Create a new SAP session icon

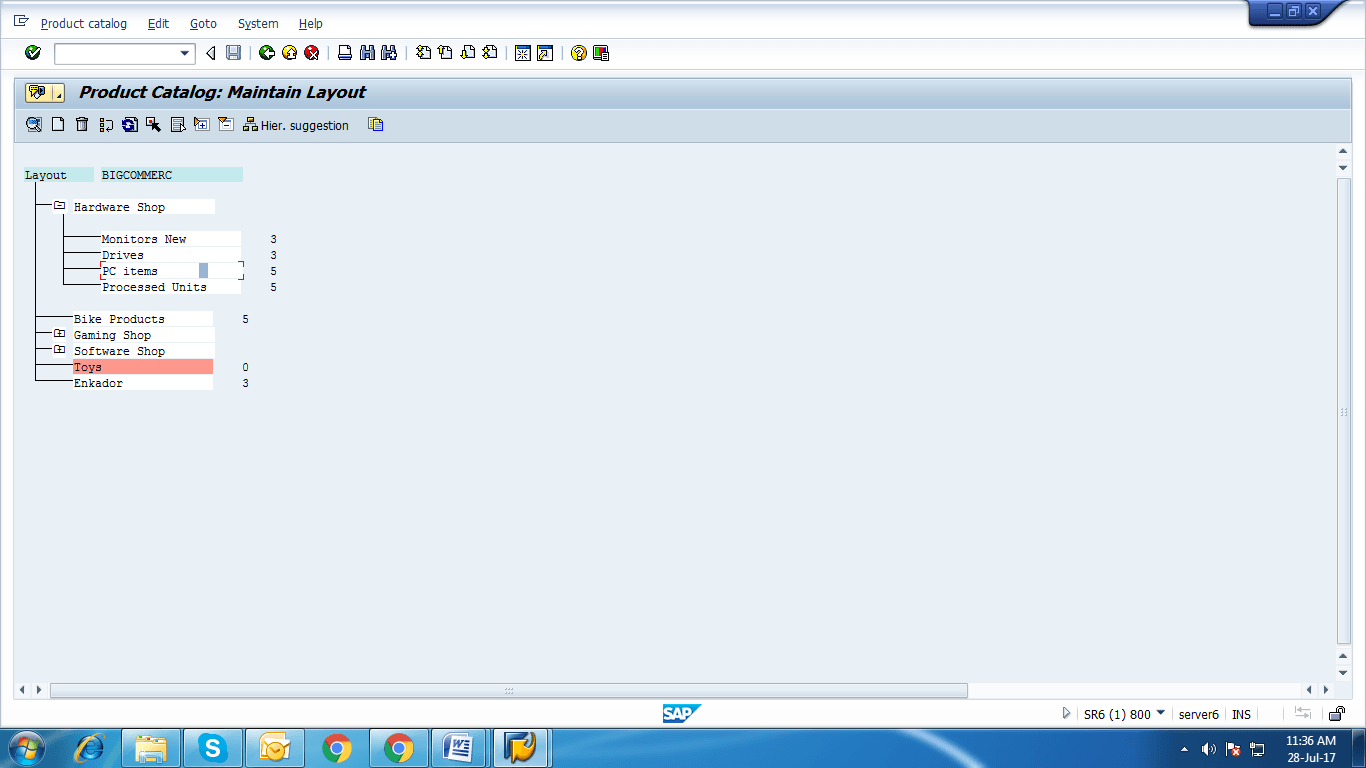click(522, 53)
